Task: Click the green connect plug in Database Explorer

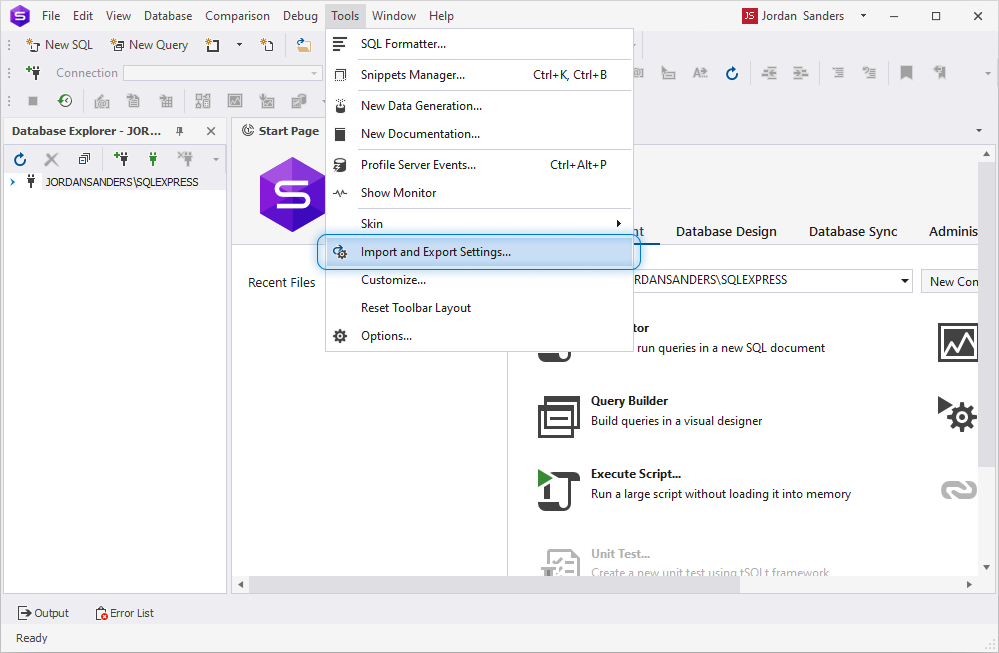Action: pos(153,158)
